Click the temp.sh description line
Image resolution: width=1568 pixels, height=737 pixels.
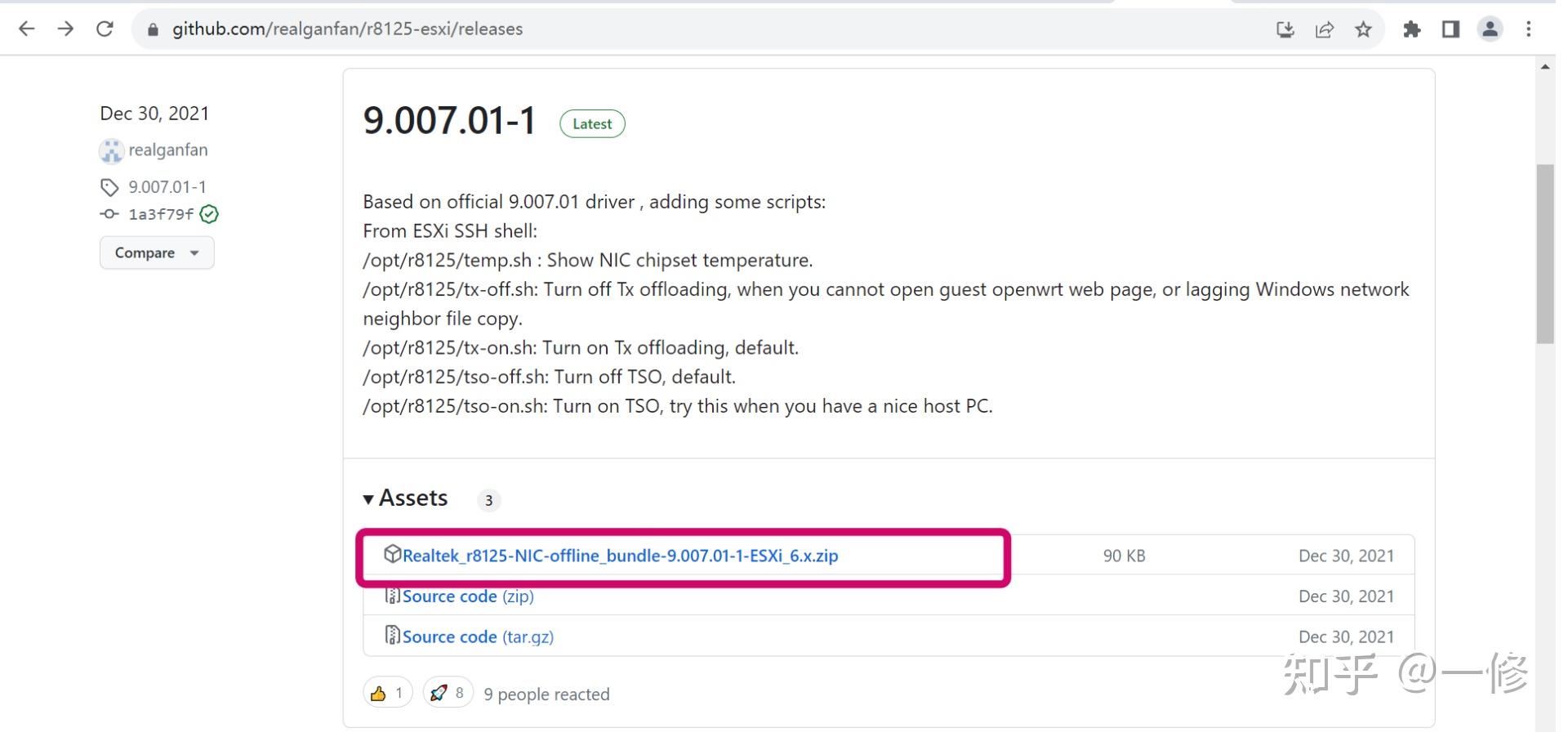click(588, 261)
